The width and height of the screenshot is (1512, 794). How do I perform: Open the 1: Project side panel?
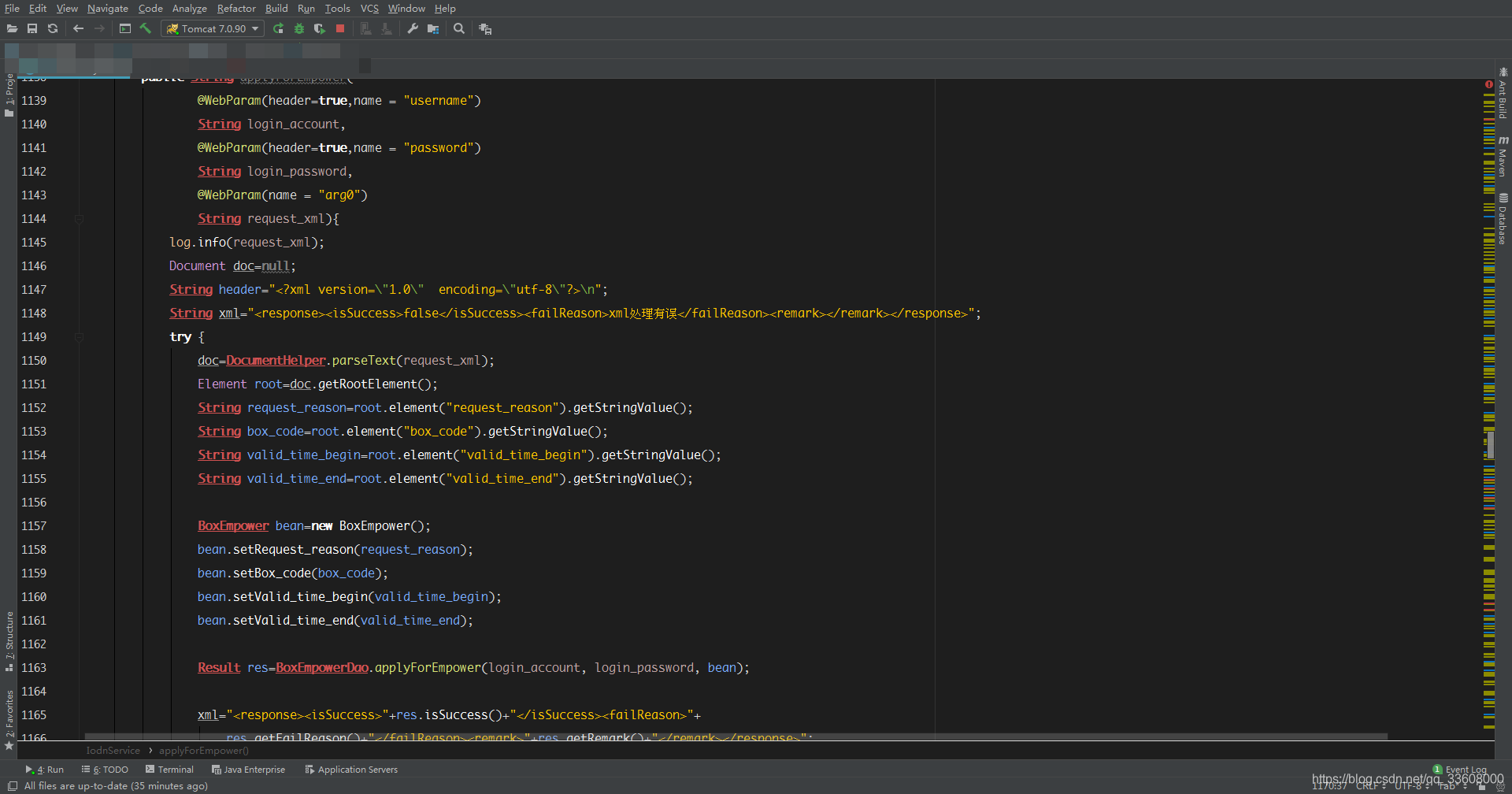coord(9,95)
